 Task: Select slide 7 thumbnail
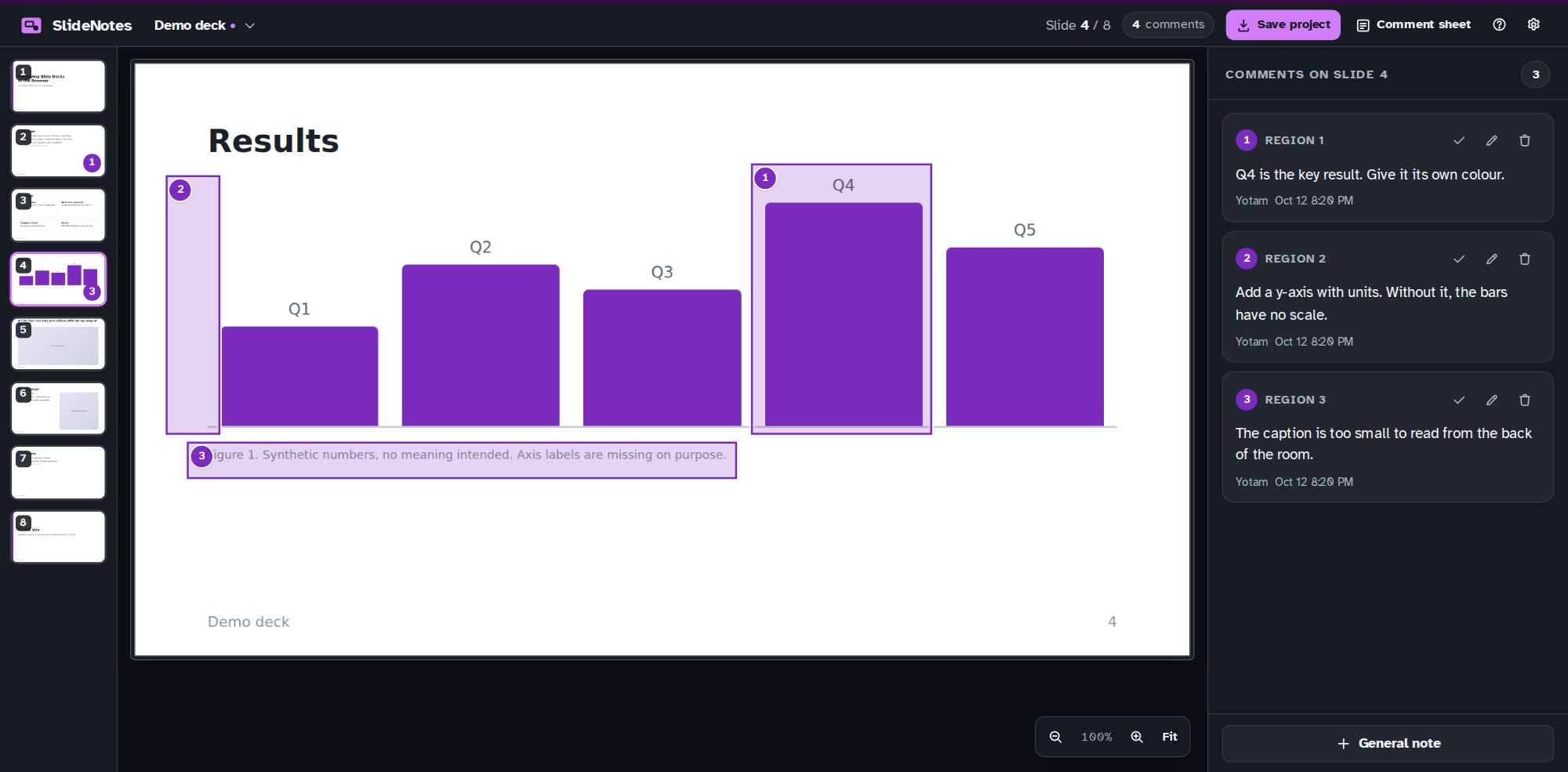pyautogui.click(x=59, y=473)
